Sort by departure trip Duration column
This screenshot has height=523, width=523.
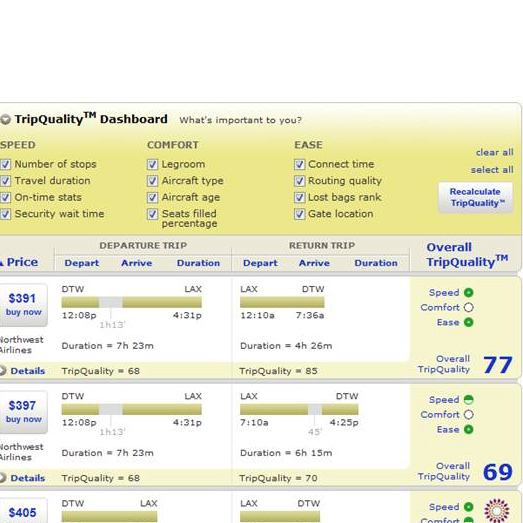tap(198, 263)
